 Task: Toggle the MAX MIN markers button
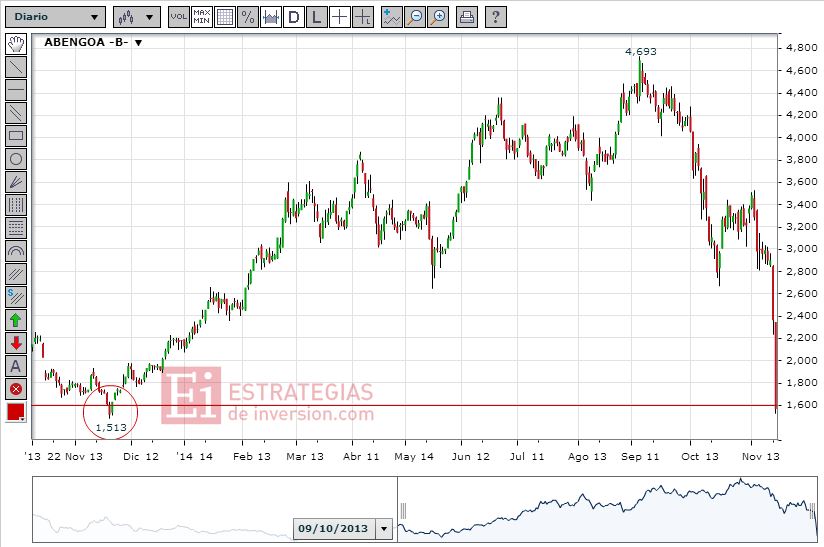(x=202, y=17)
